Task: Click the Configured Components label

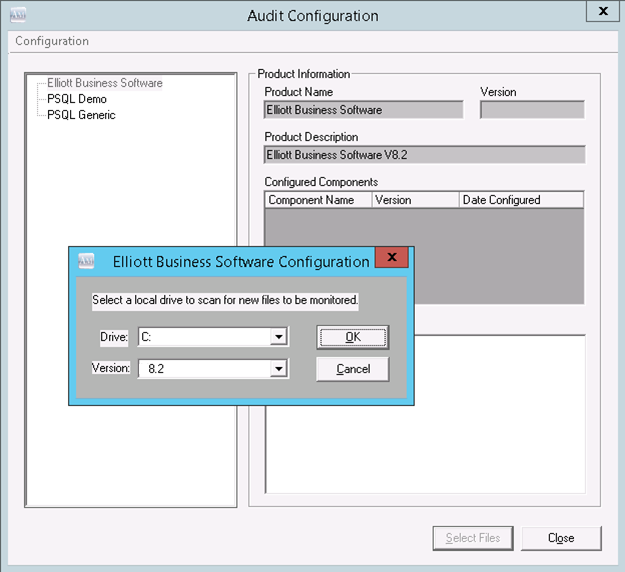Action: point(321,182)
